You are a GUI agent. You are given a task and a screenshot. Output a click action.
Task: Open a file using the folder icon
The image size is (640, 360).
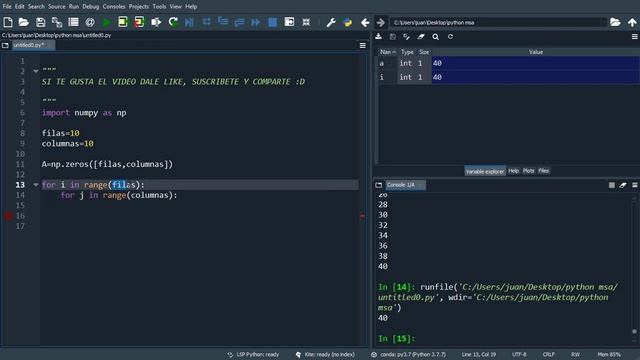pos(24,22)
